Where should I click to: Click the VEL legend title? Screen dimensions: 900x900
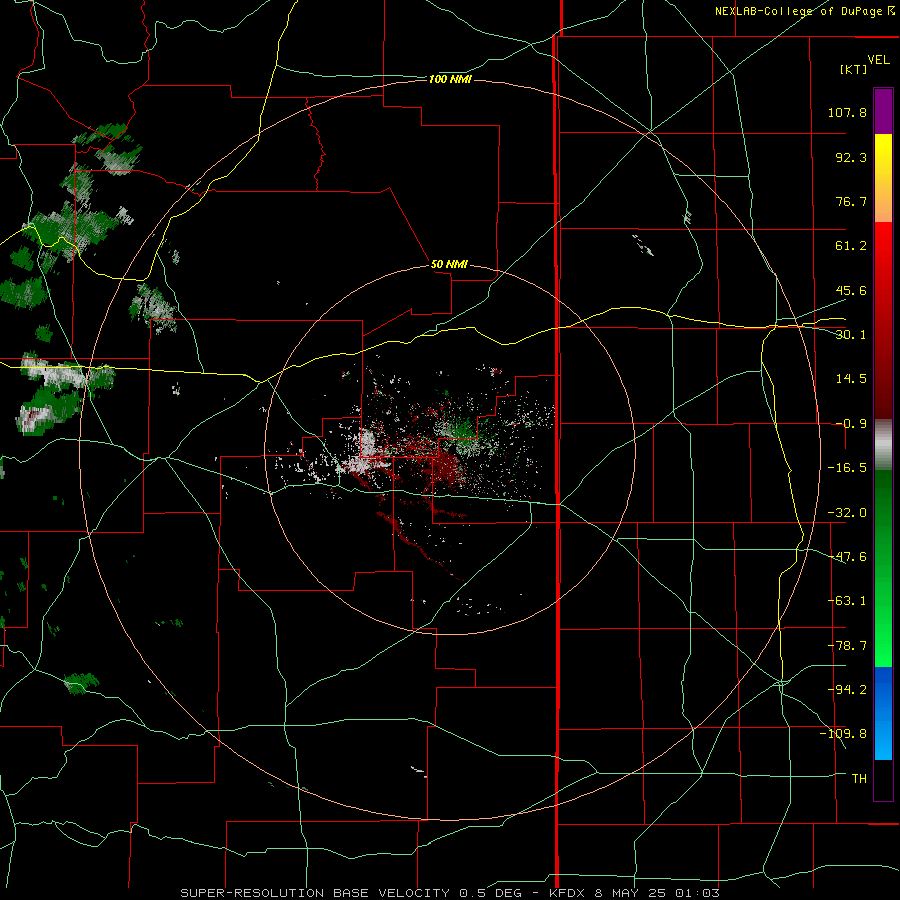(878, 59)
